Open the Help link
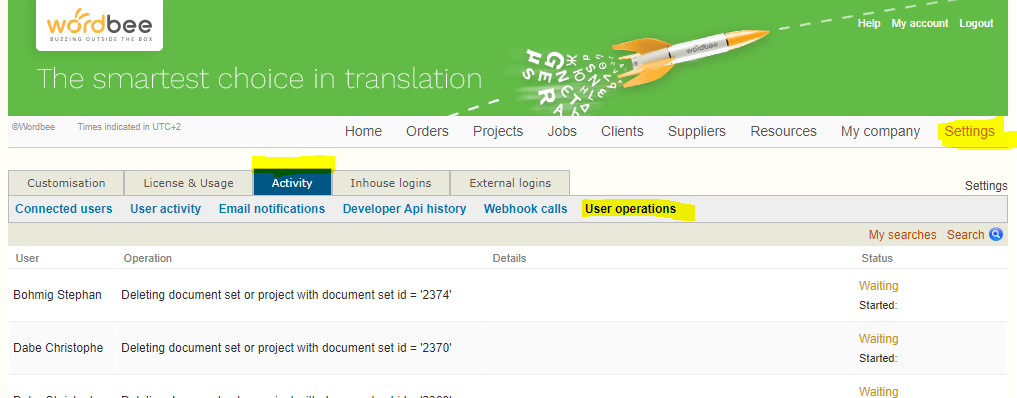1017x398 pixels. coord(868,23)
